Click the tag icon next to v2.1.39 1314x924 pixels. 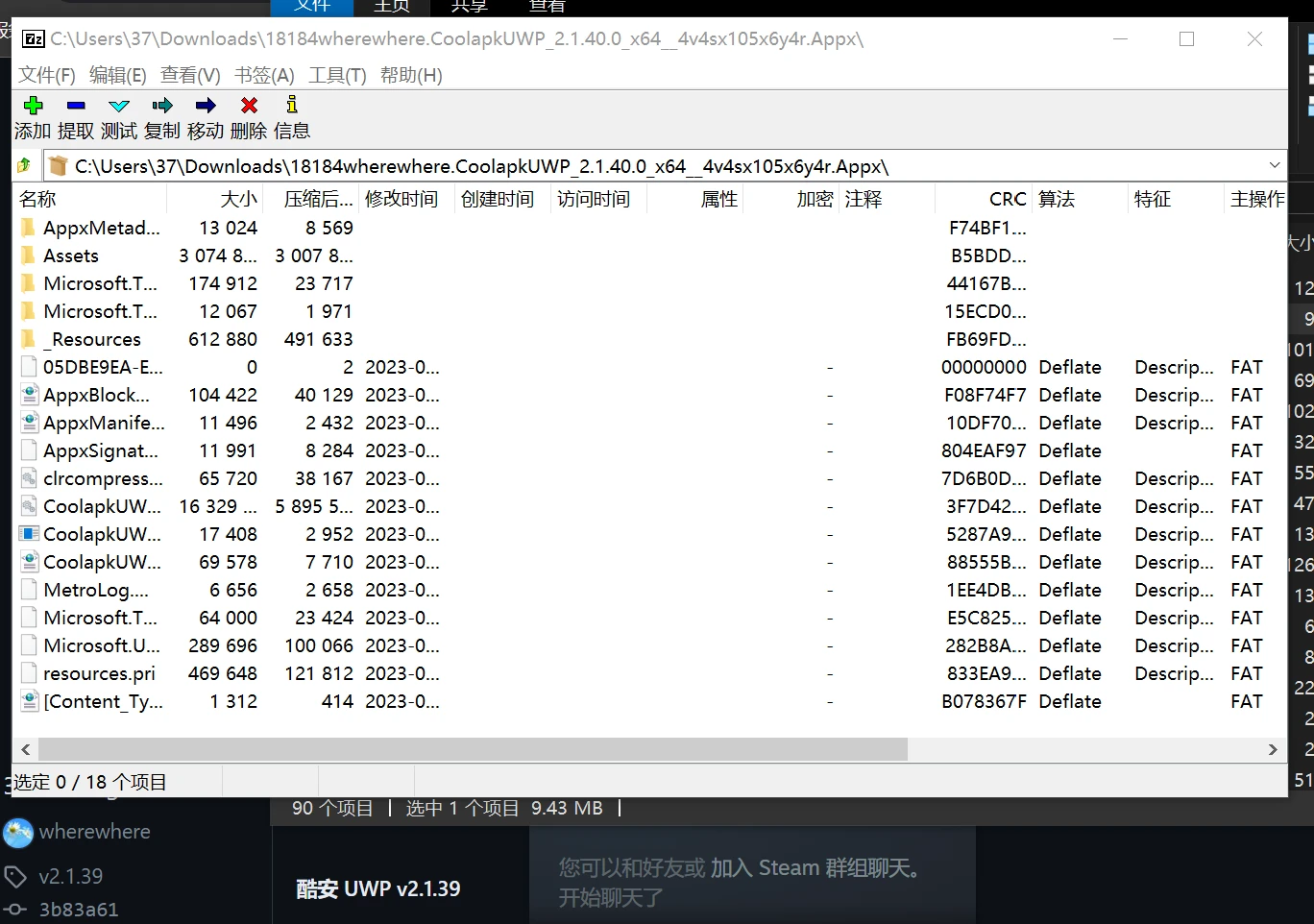click(15, 876)
